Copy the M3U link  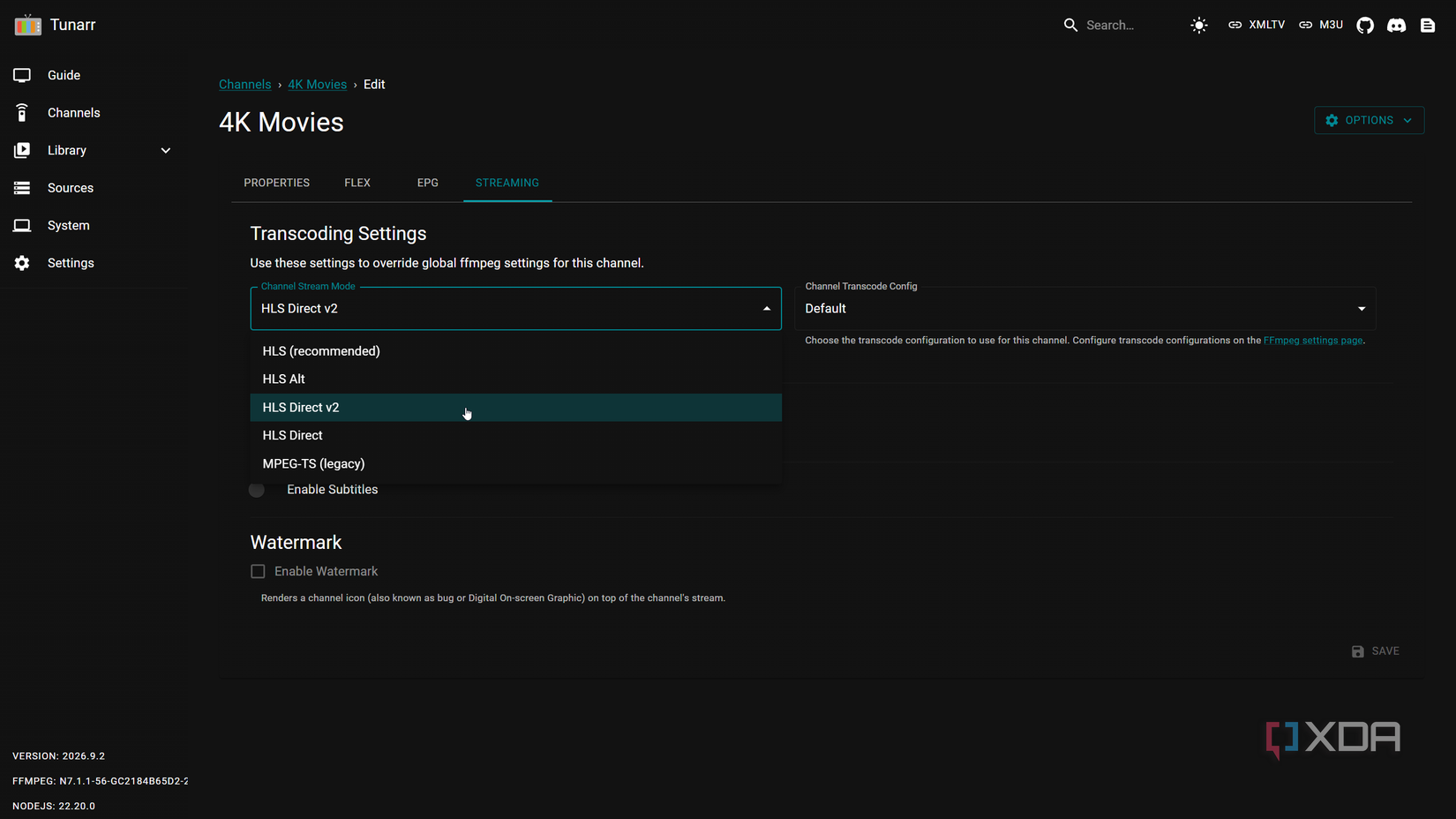coord(1321,25)
